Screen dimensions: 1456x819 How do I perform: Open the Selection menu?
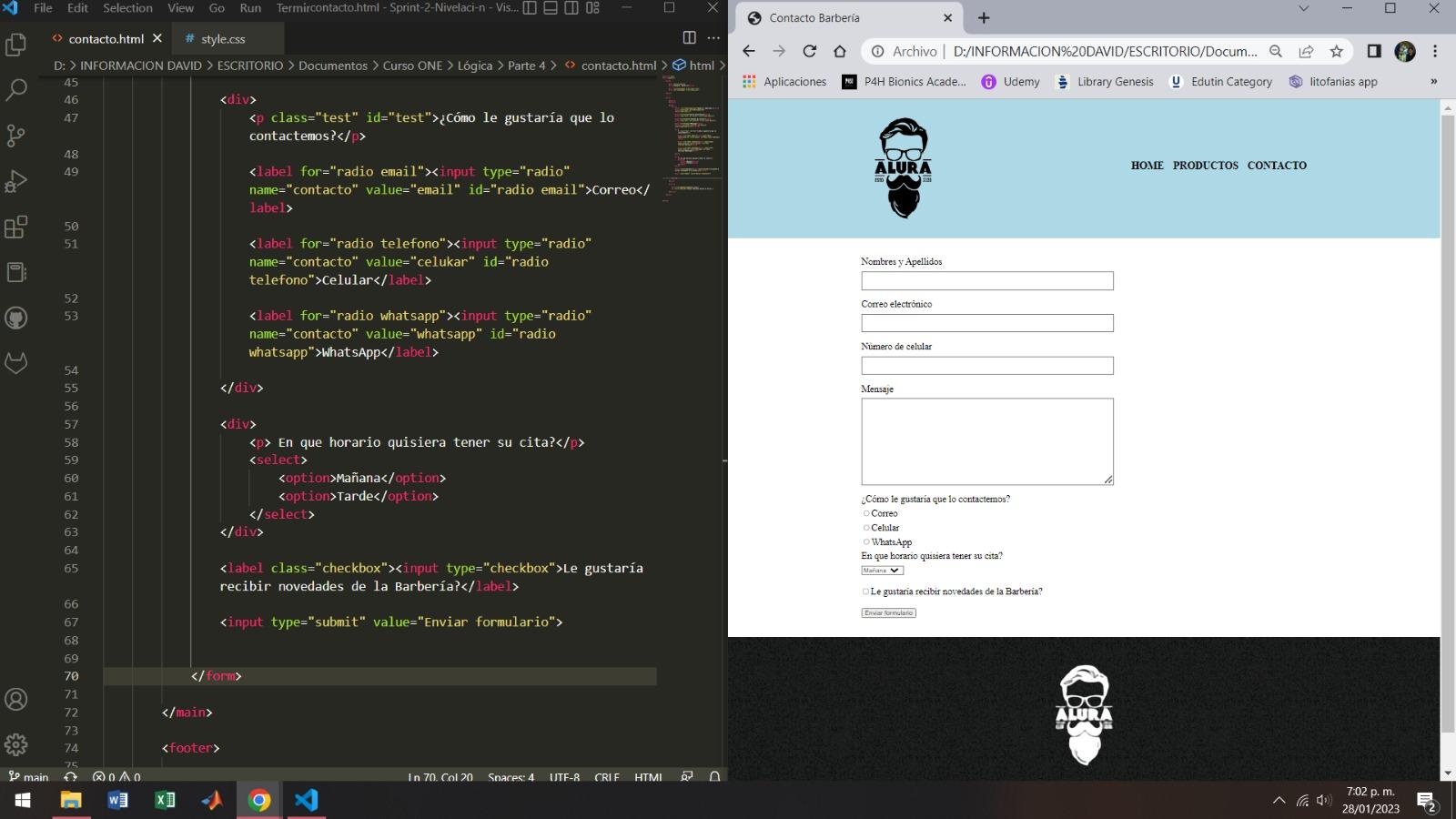coord(127,7)
